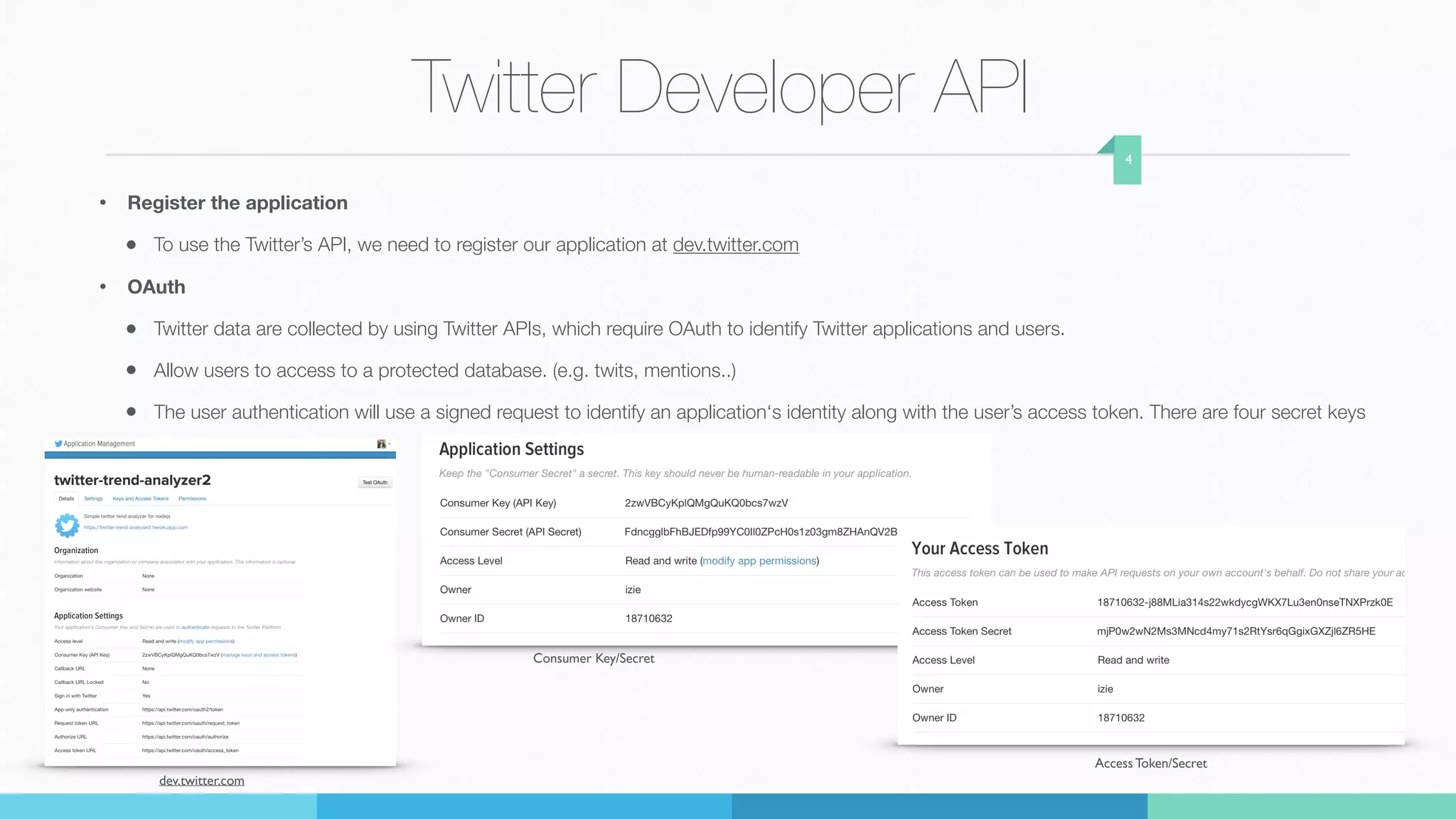Click the Test OAuth button
This screenshot has width=1456, height=819.
pyautogui.click(x=375, y=483)
